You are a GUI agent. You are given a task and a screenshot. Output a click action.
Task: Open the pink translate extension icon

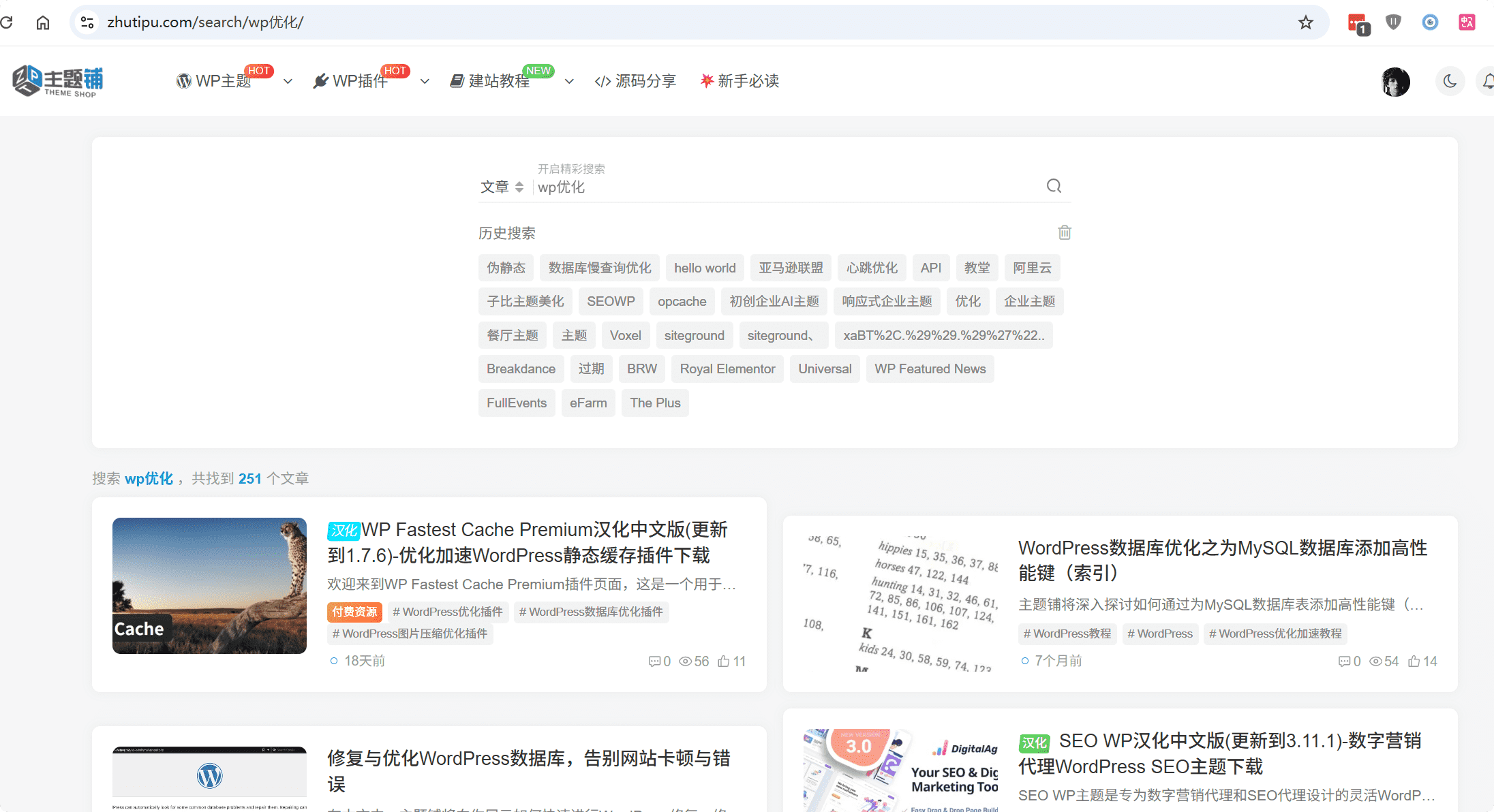1467,22
